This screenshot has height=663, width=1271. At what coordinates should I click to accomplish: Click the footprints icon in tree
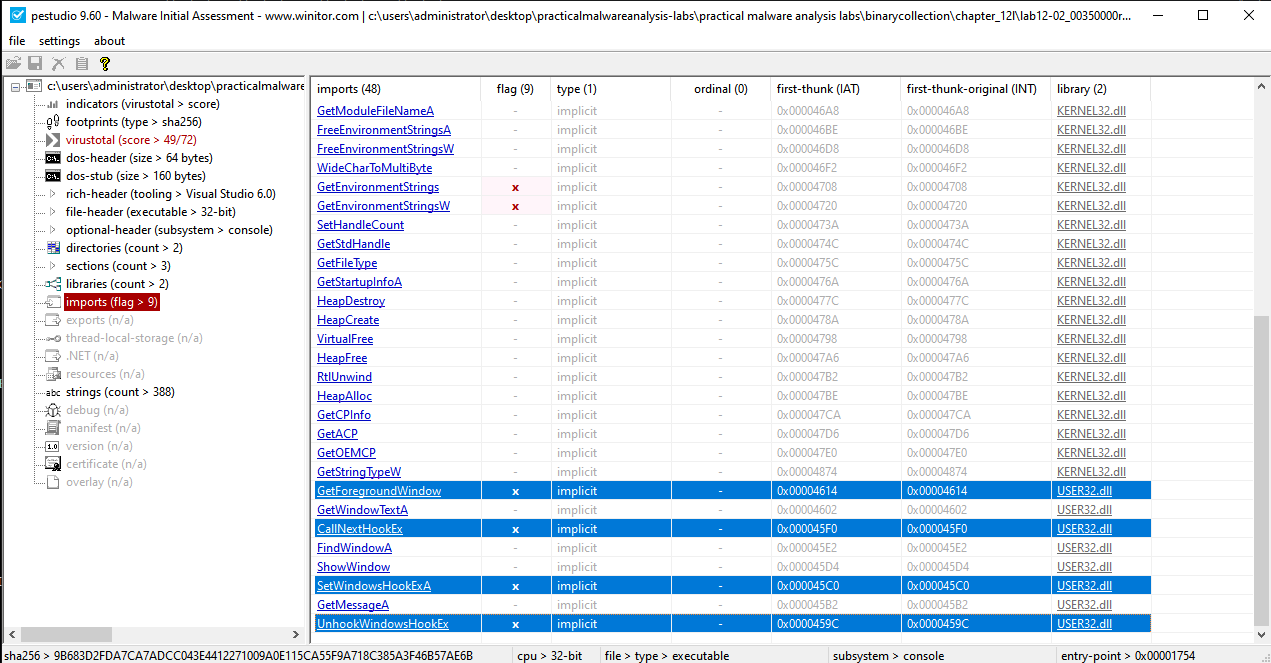pyautogui.click(x=53, y=122)
